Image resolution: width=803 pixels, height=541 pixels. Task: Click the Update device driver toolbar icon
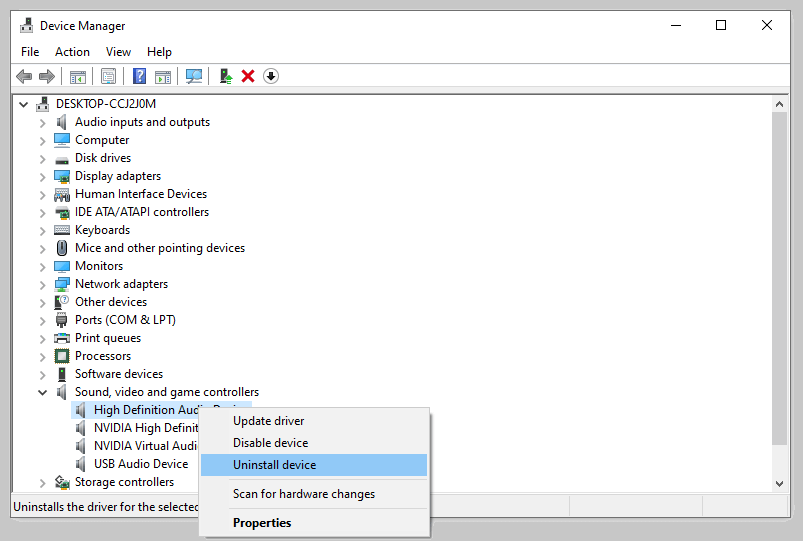225,76
